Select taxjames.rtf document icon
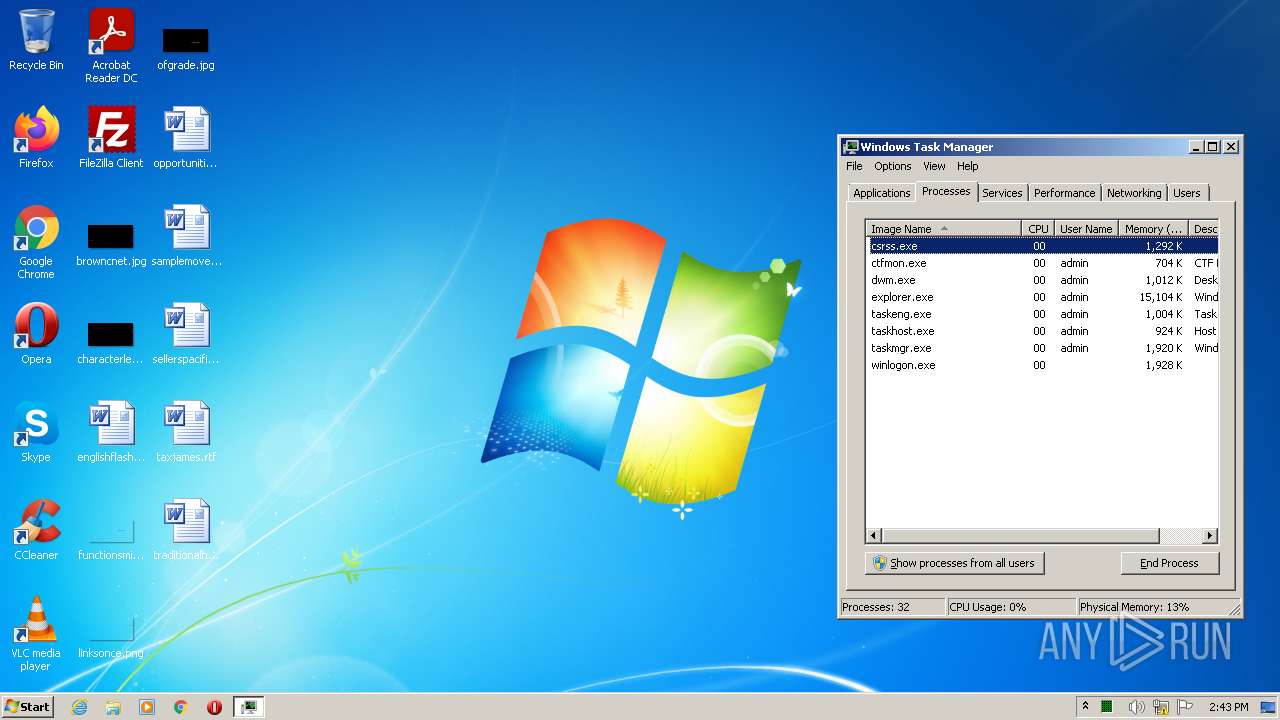 [186, 432]
